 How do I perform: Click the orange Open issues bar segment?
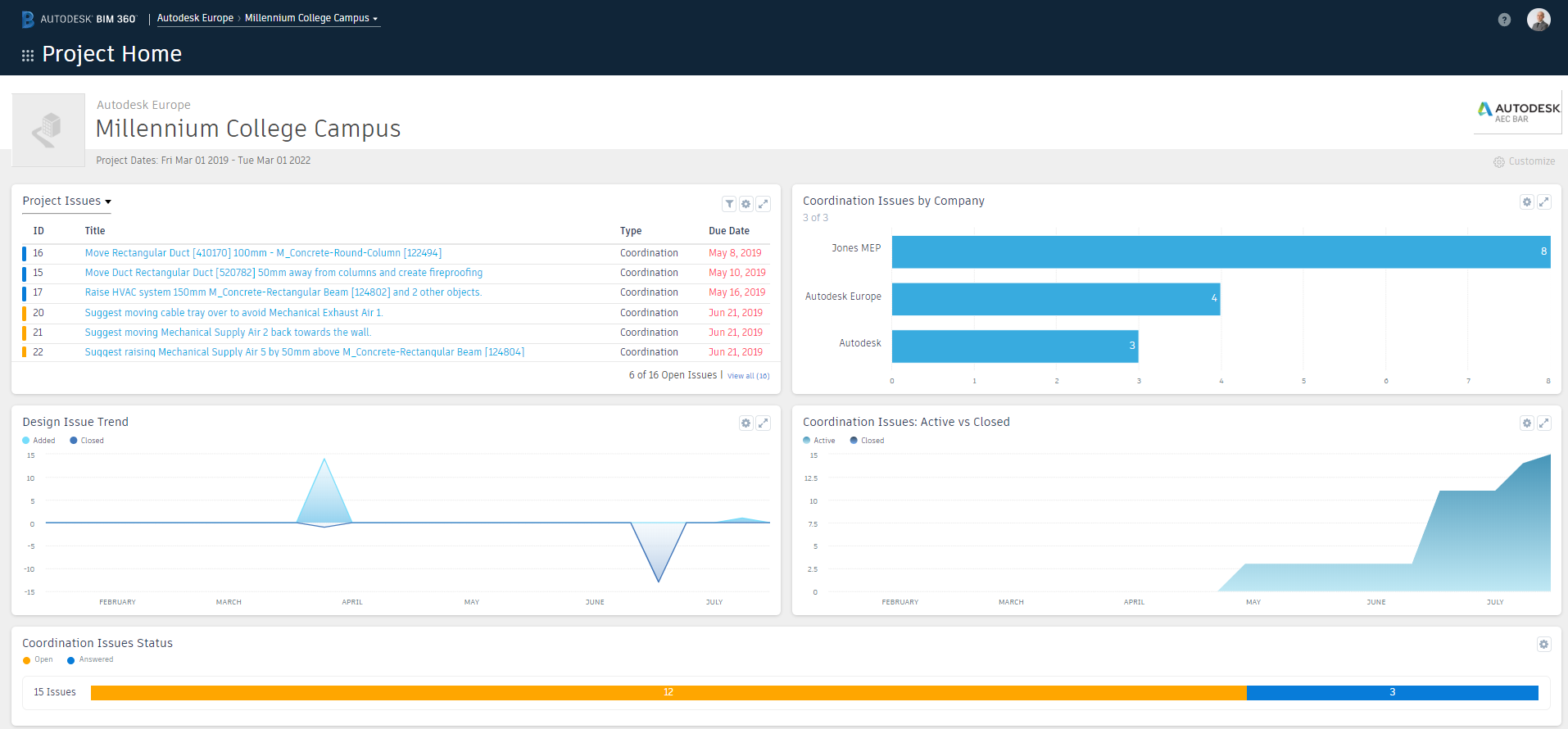(668, 693)
